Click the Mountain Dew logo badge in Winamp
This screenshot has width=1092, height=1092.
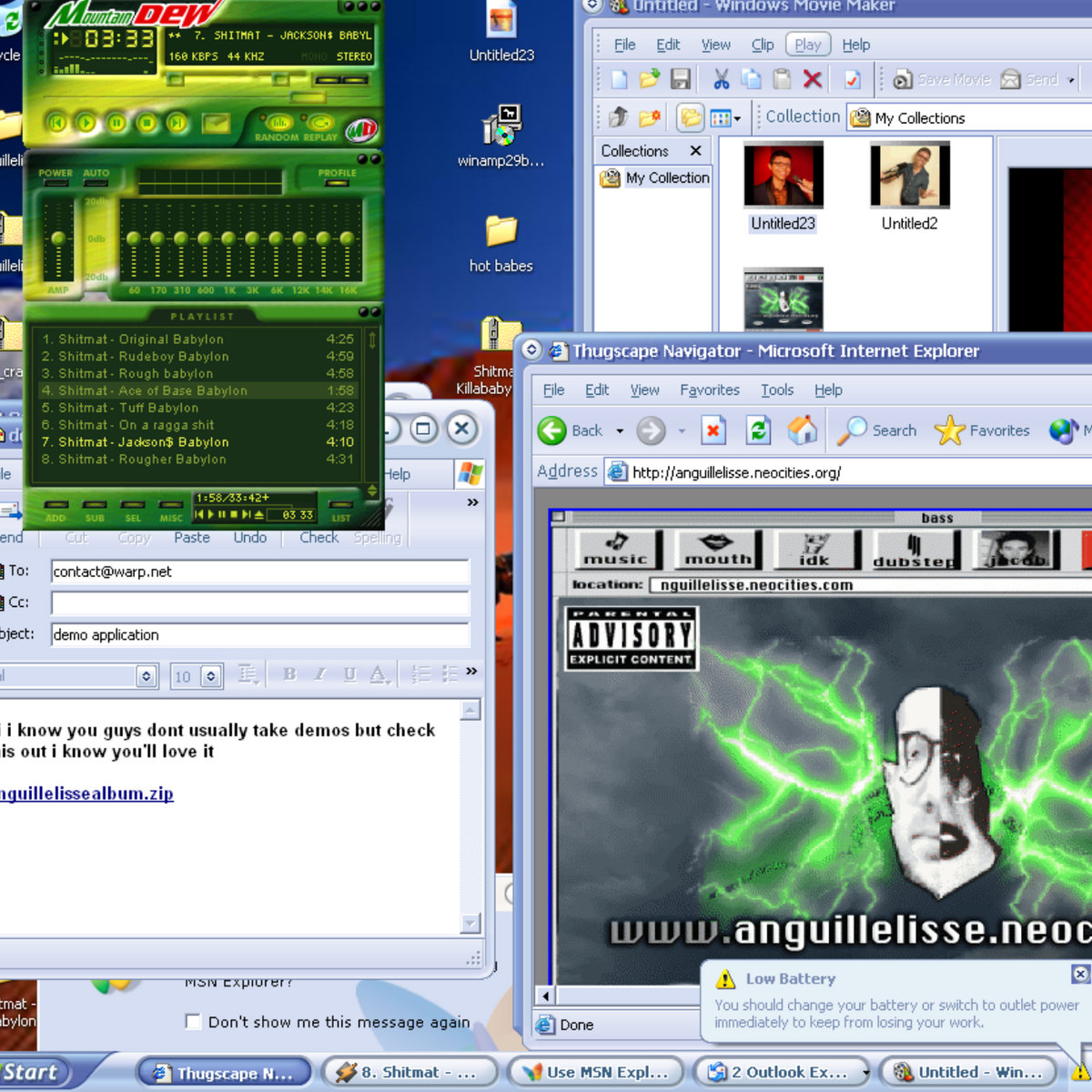(x=361, y=128)
